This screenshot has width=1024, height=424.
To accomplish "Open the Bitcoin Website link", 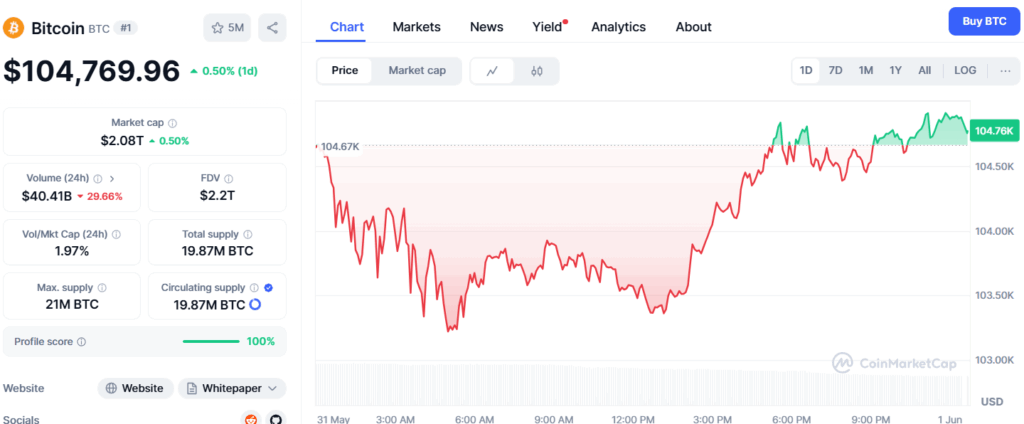I will click(x=135, y=388).
